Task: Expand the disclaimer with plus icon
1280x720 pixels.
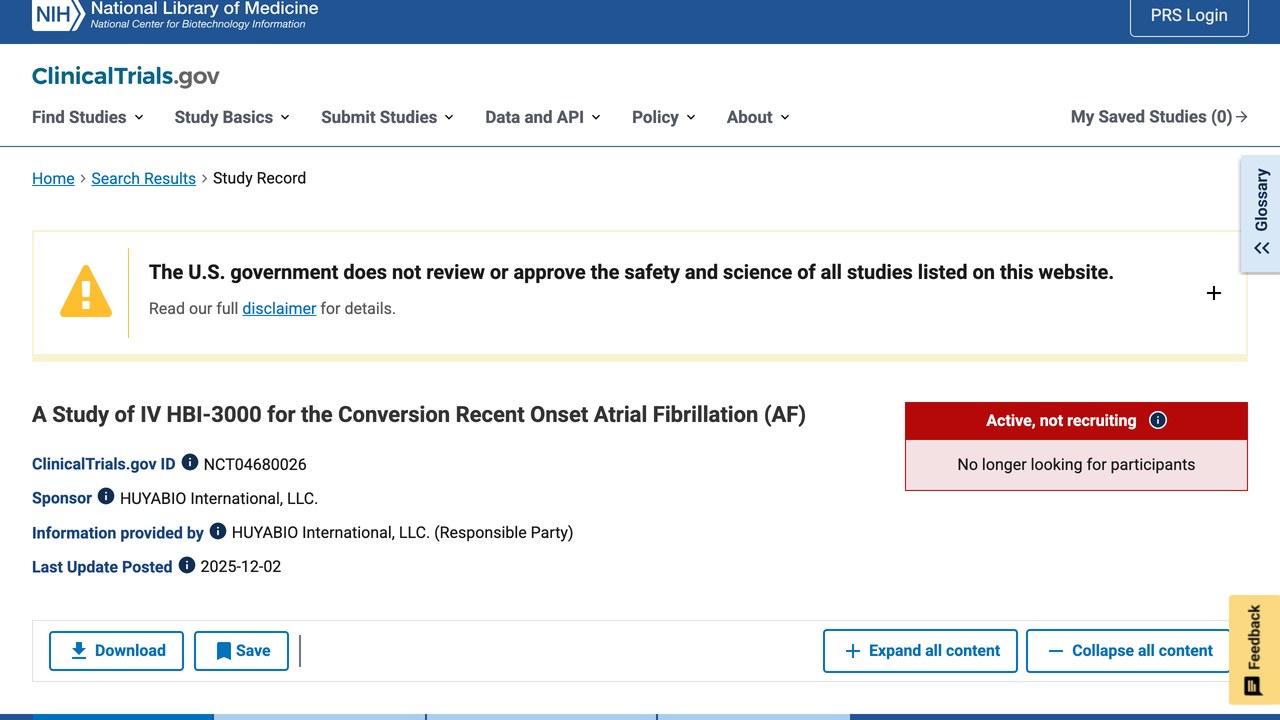Action: (x=1213, y=293)
